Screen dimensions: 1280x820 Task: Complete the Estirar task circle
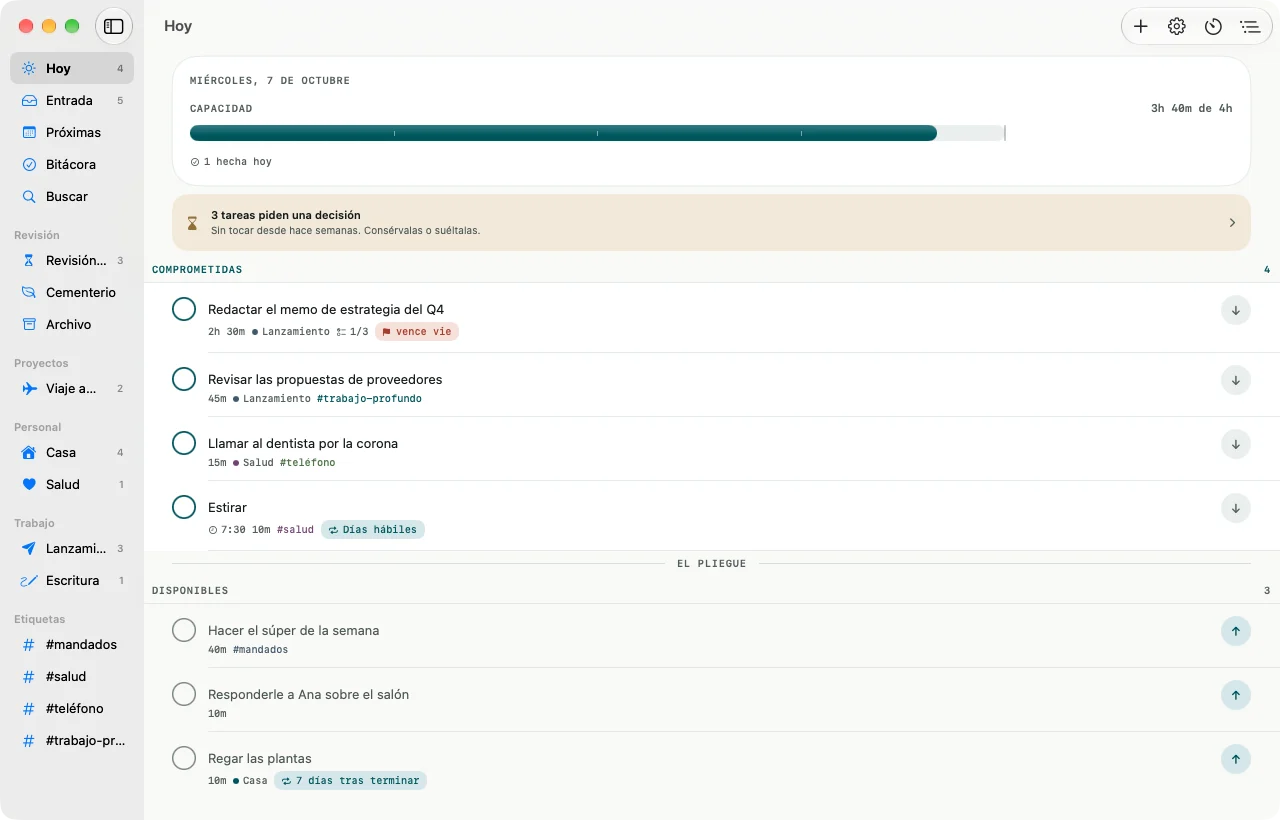(x=184, y=507)
